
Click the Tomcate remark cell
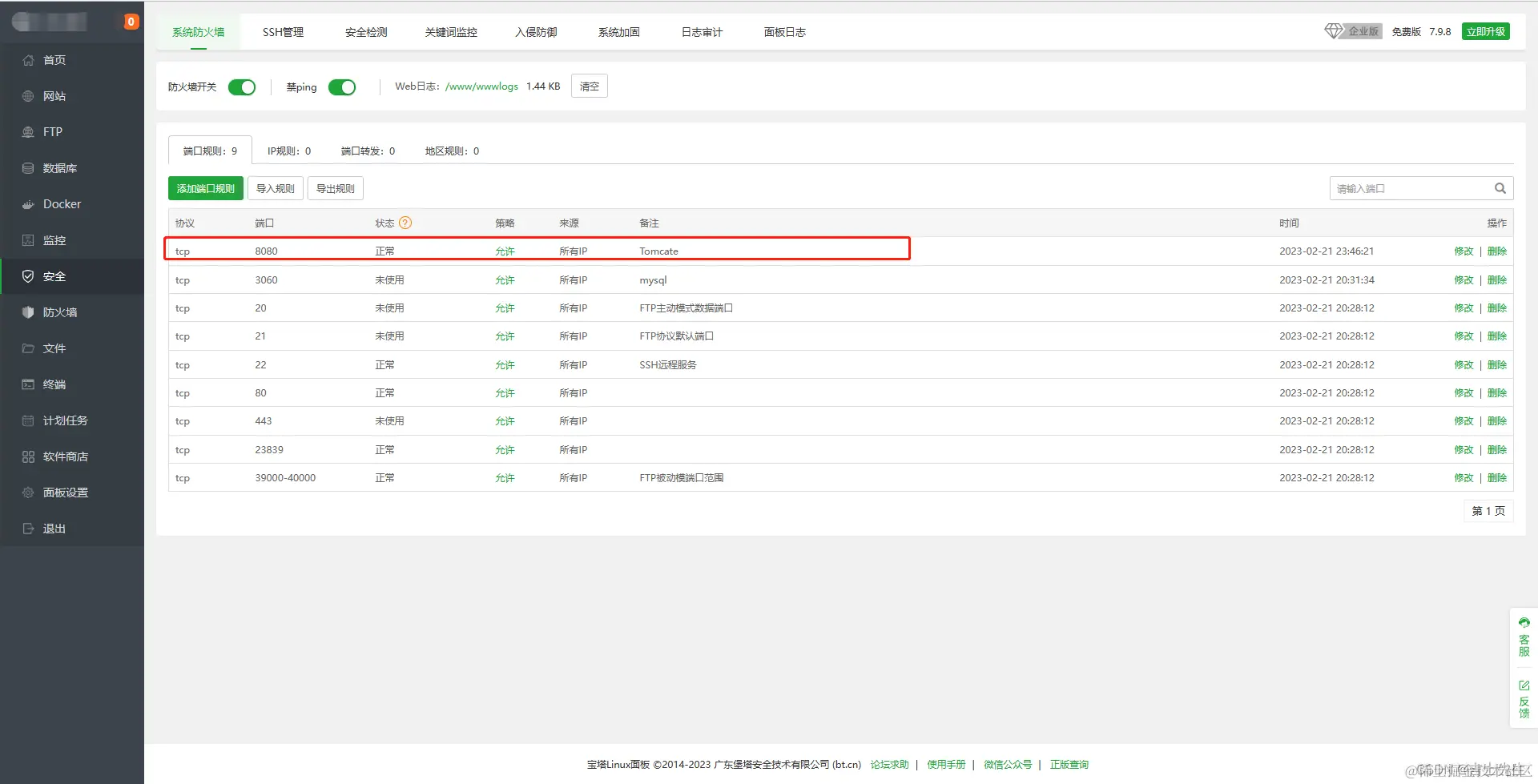[658, 251]
